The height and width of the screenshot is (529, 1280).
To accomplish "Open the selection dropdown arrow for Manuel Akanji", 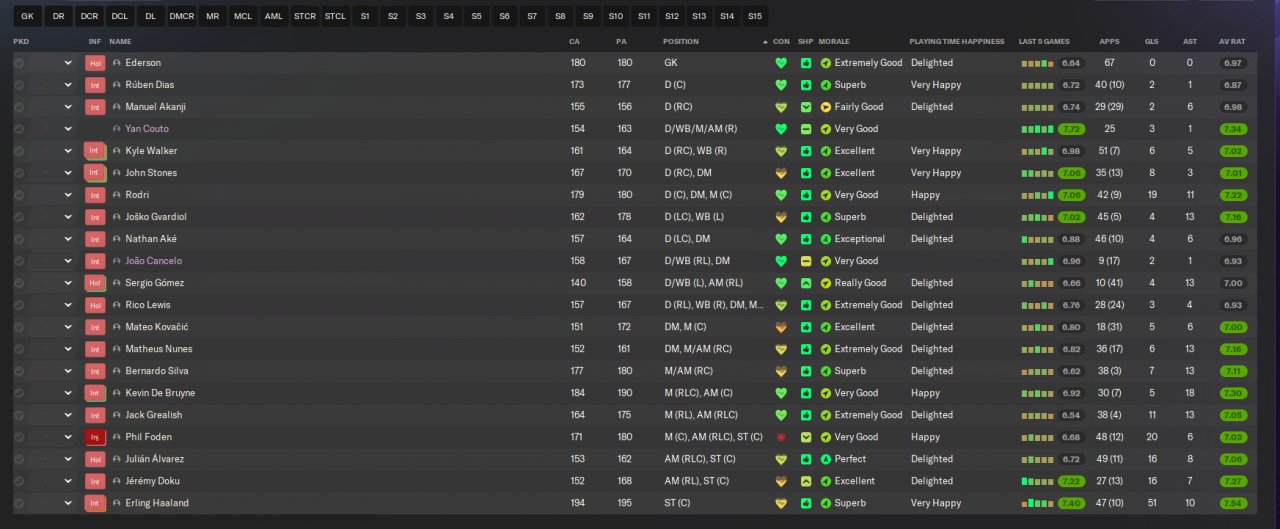I will coord(69,107).
